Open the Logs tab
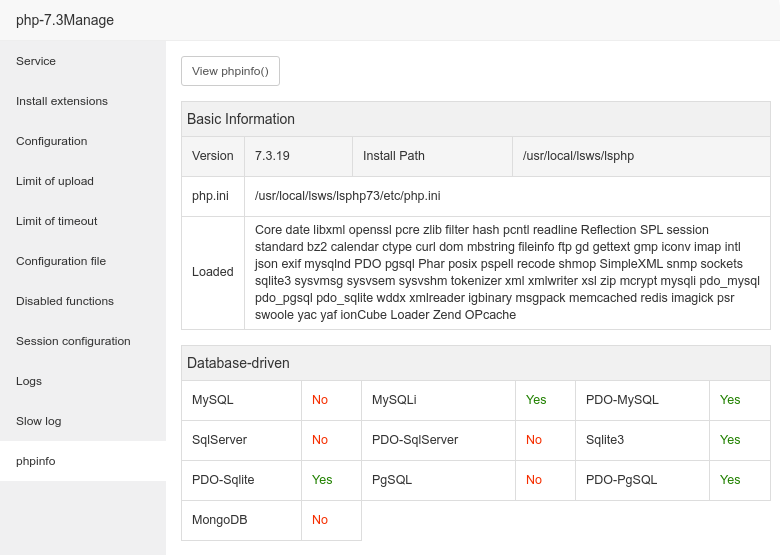 (30, 381)
